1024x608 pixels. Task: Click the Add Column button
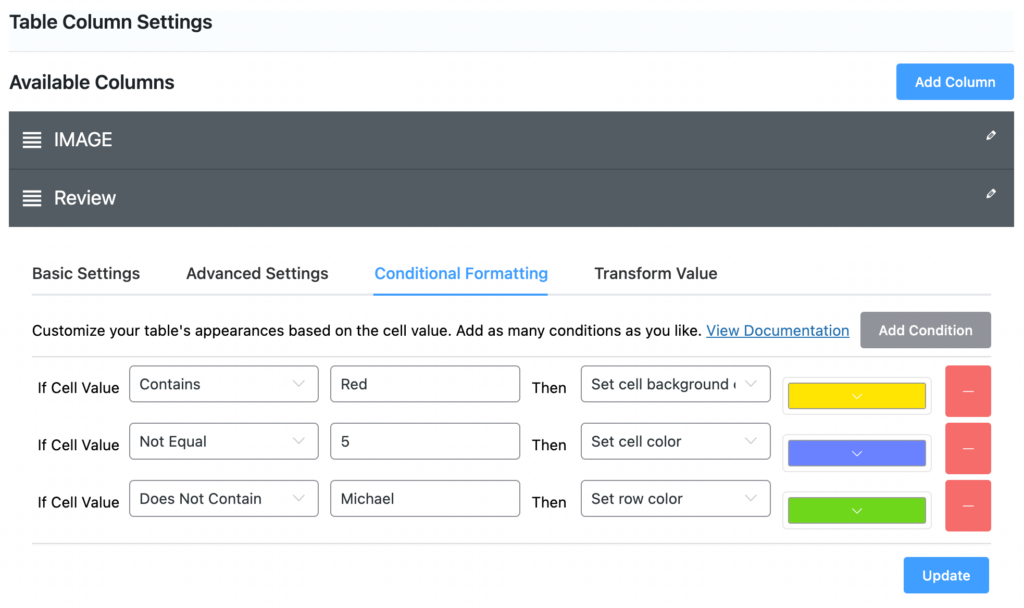955,82
